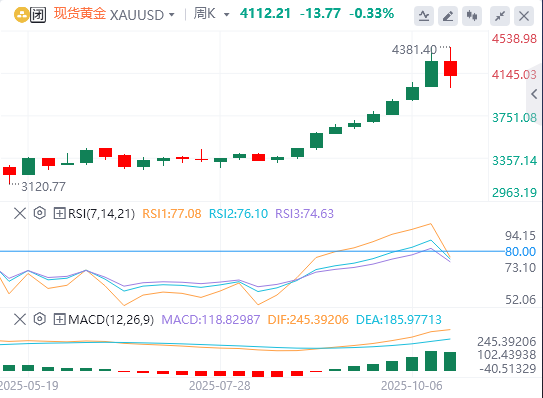
Task: Remove the RSI indicator panel
Action: click(x=20, y=213)
